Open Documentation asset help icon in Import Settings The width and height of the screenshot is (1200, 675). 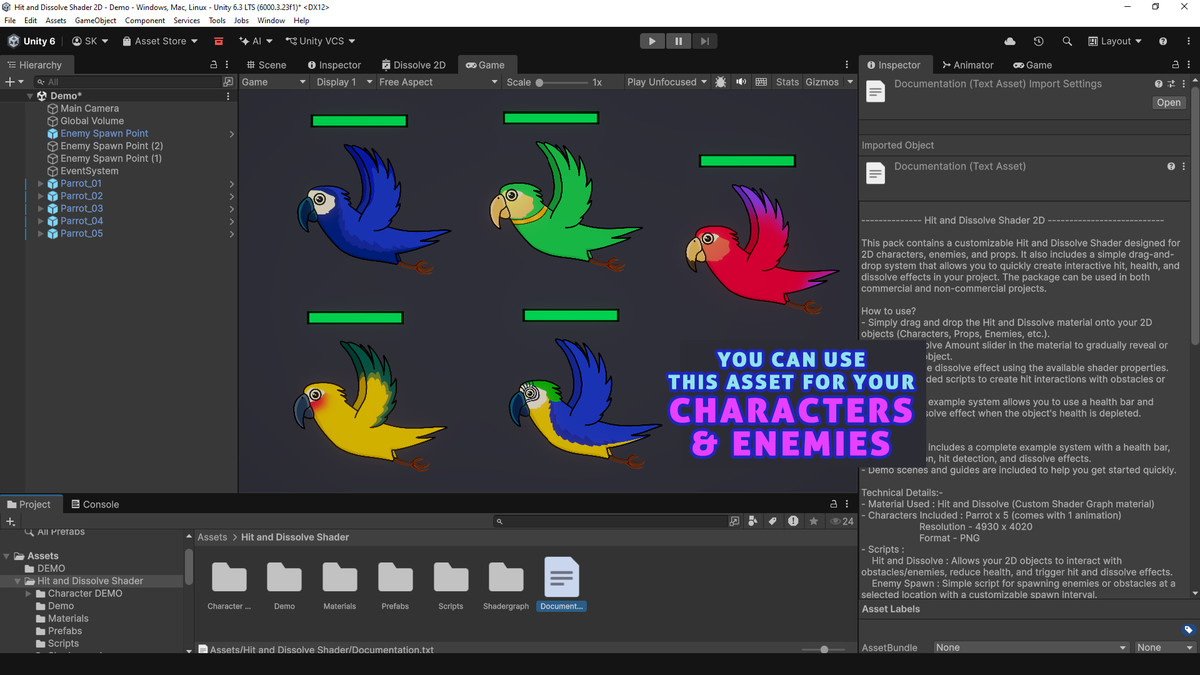click(1158, 84)
